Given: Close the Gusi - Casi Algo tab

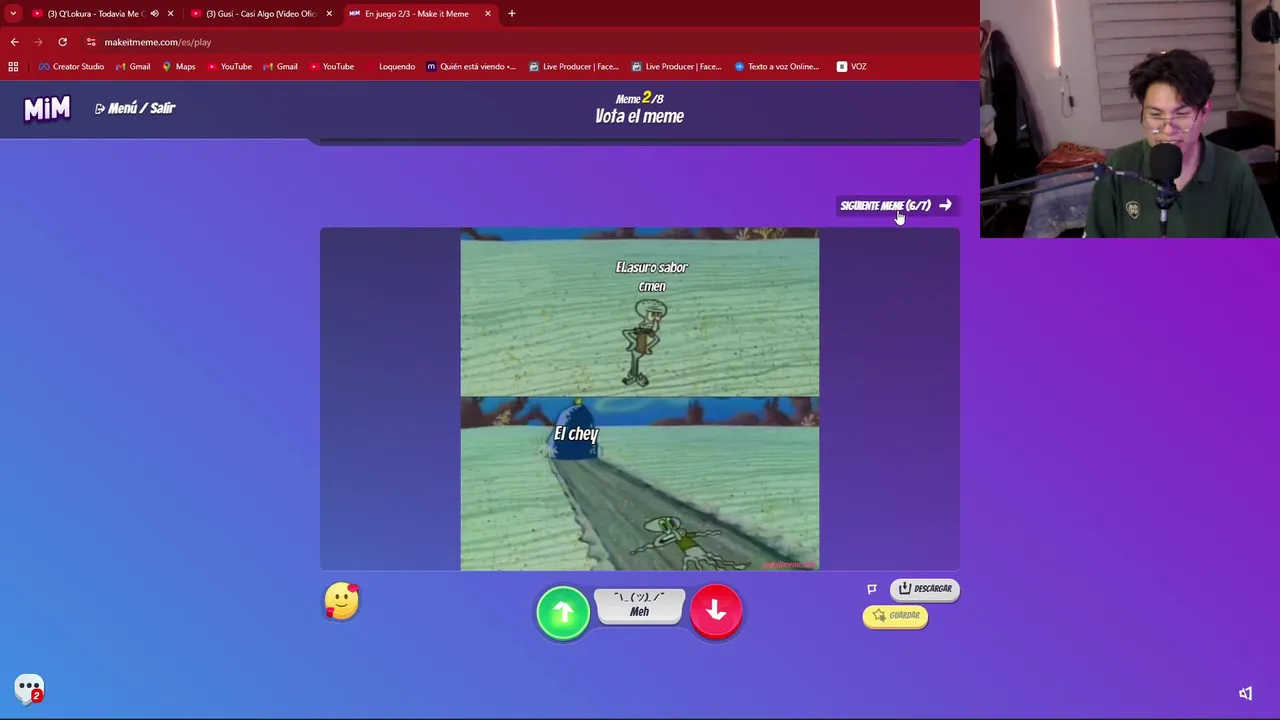Looking at the screenshot, I should [x=329, y=14].
